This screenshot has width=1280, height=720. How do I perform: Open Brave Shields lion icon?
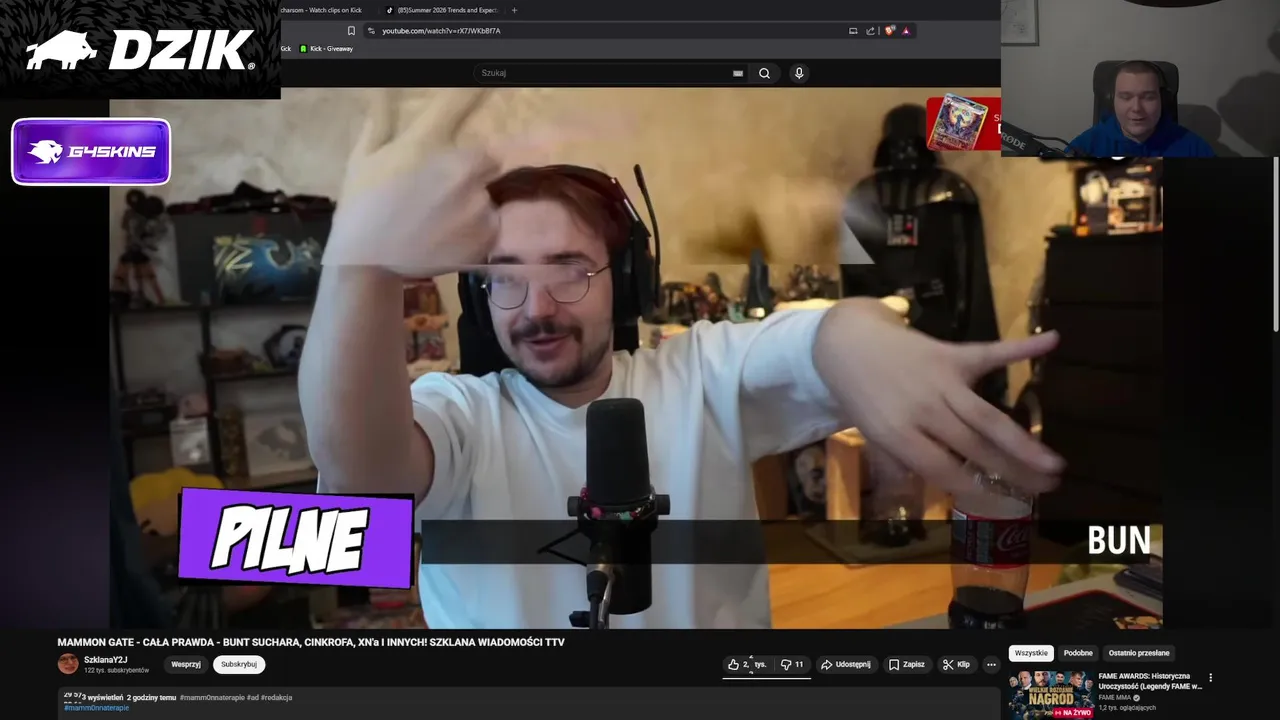point(889,31)
